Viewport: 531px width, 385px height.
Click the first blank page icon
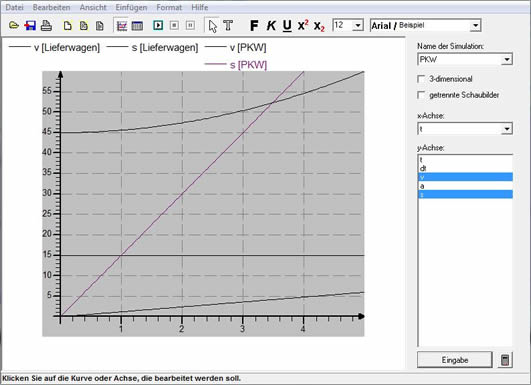[68, 25]
